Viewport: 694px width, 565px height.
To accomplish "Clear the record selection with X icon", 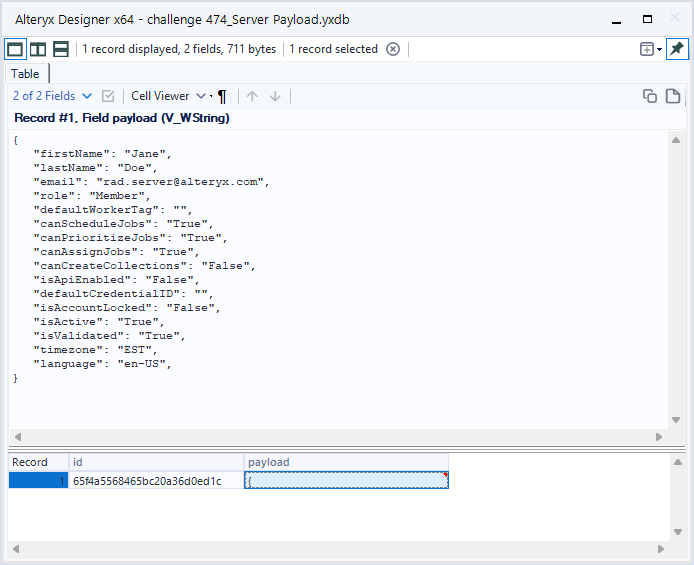I will [x=393, y=49].
